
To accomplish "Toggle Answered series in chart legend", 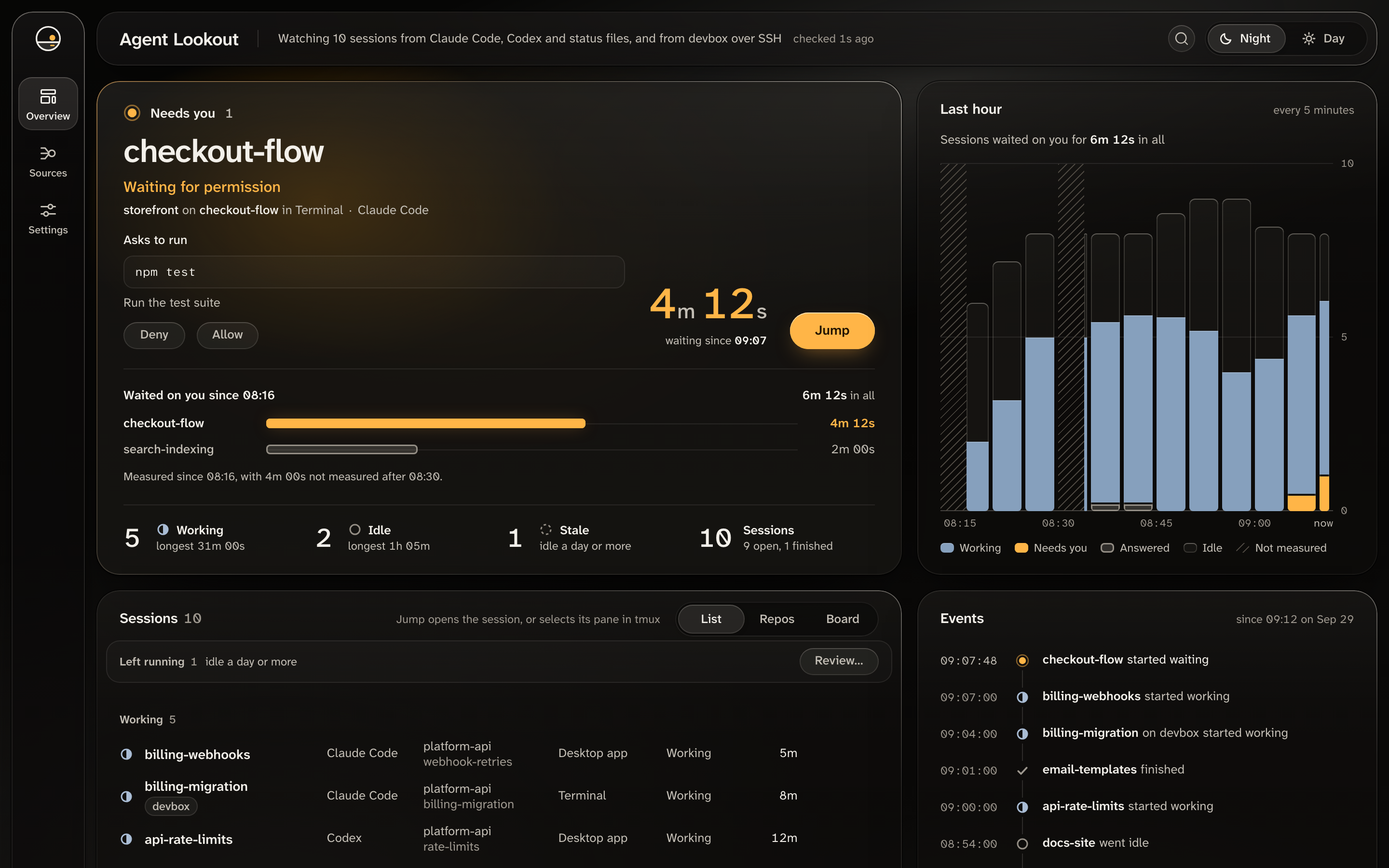I will coord(1135,548).
